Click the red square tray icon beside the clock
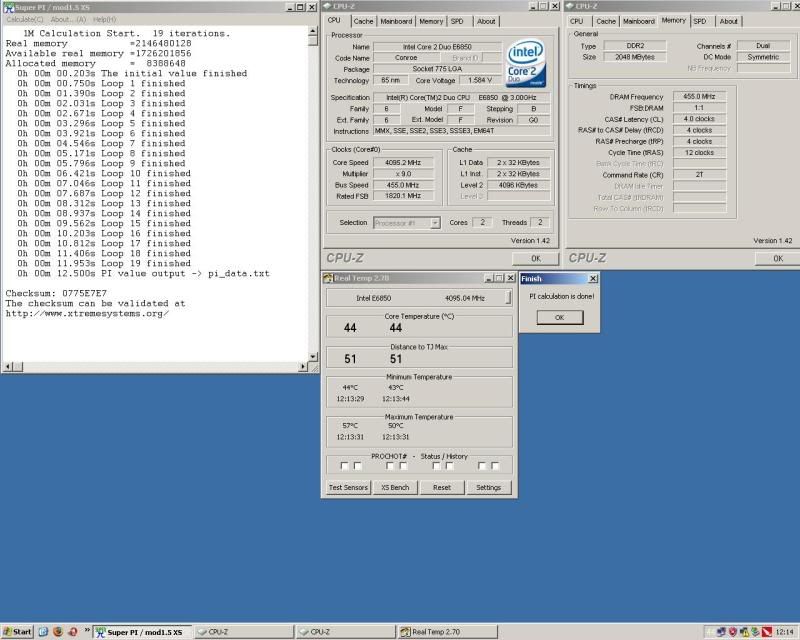The height and width of the screenshot is (640, 800). 767,632
